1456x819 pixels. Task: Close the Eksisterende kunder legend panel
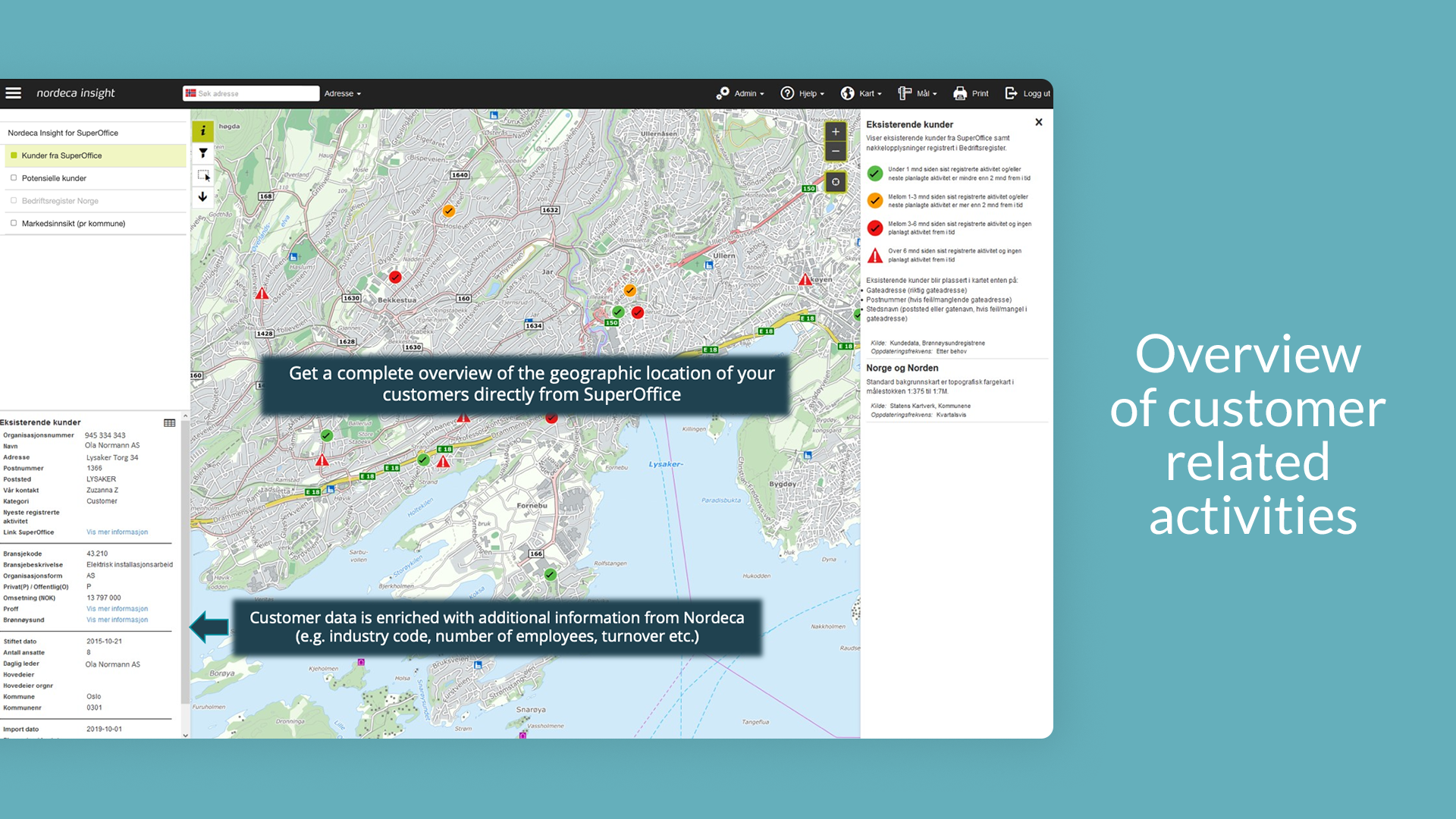pyautogui.click(x=1039, y=122)
